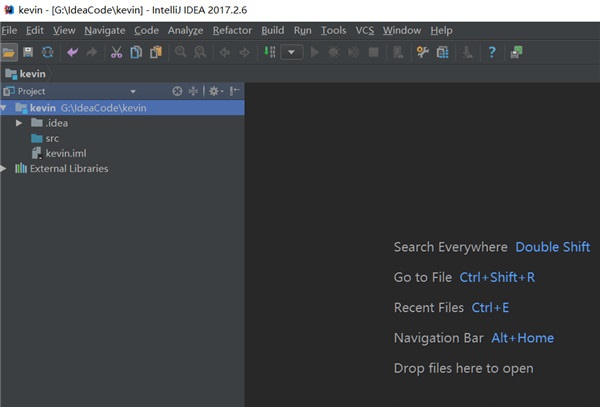This screenshot has width=600, height=407.
Task: Open Settings with the wrench icon
Action: pyautogui.click(x=422, y=52)
